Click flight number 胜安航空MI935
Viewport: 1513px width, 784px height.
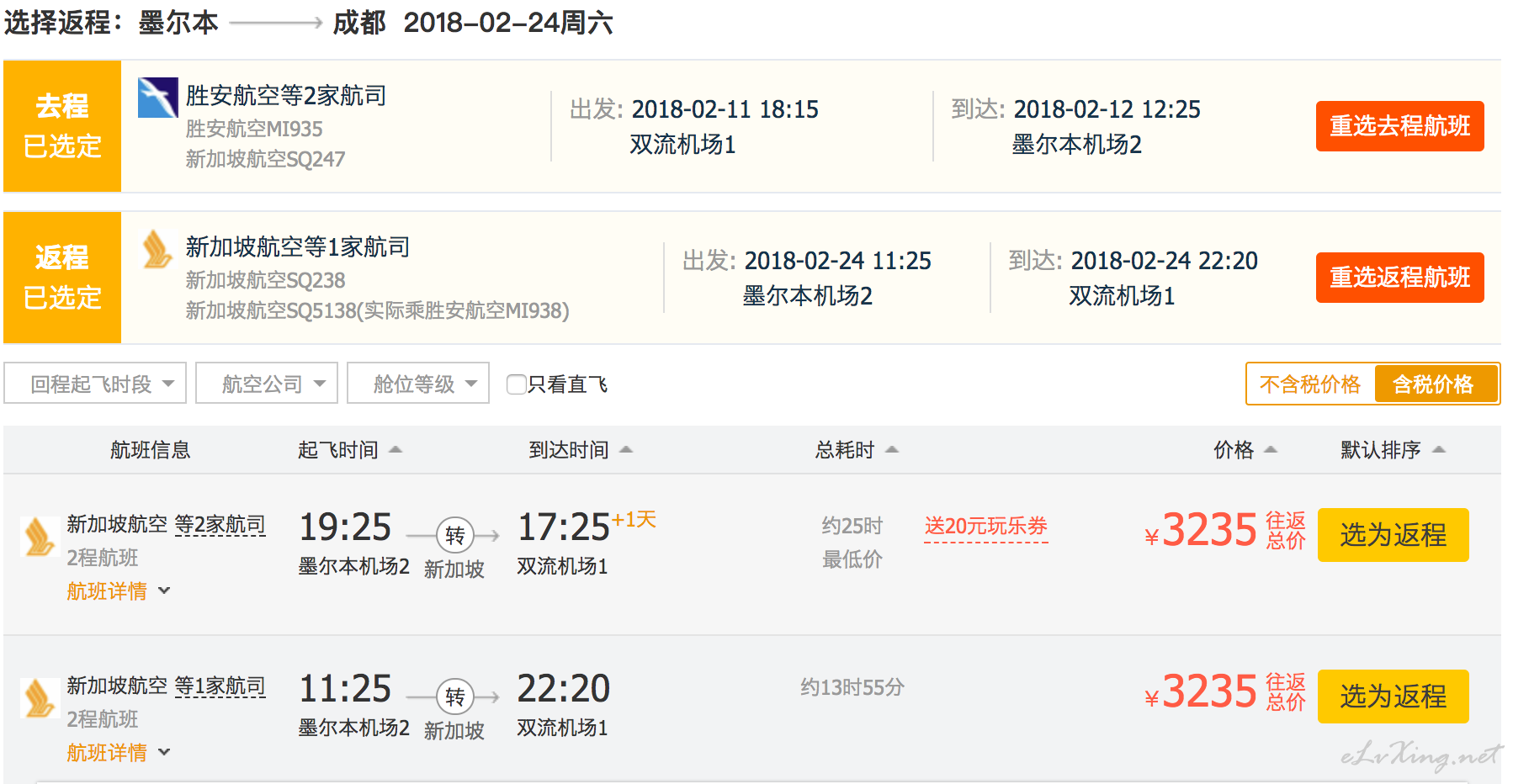254,129
